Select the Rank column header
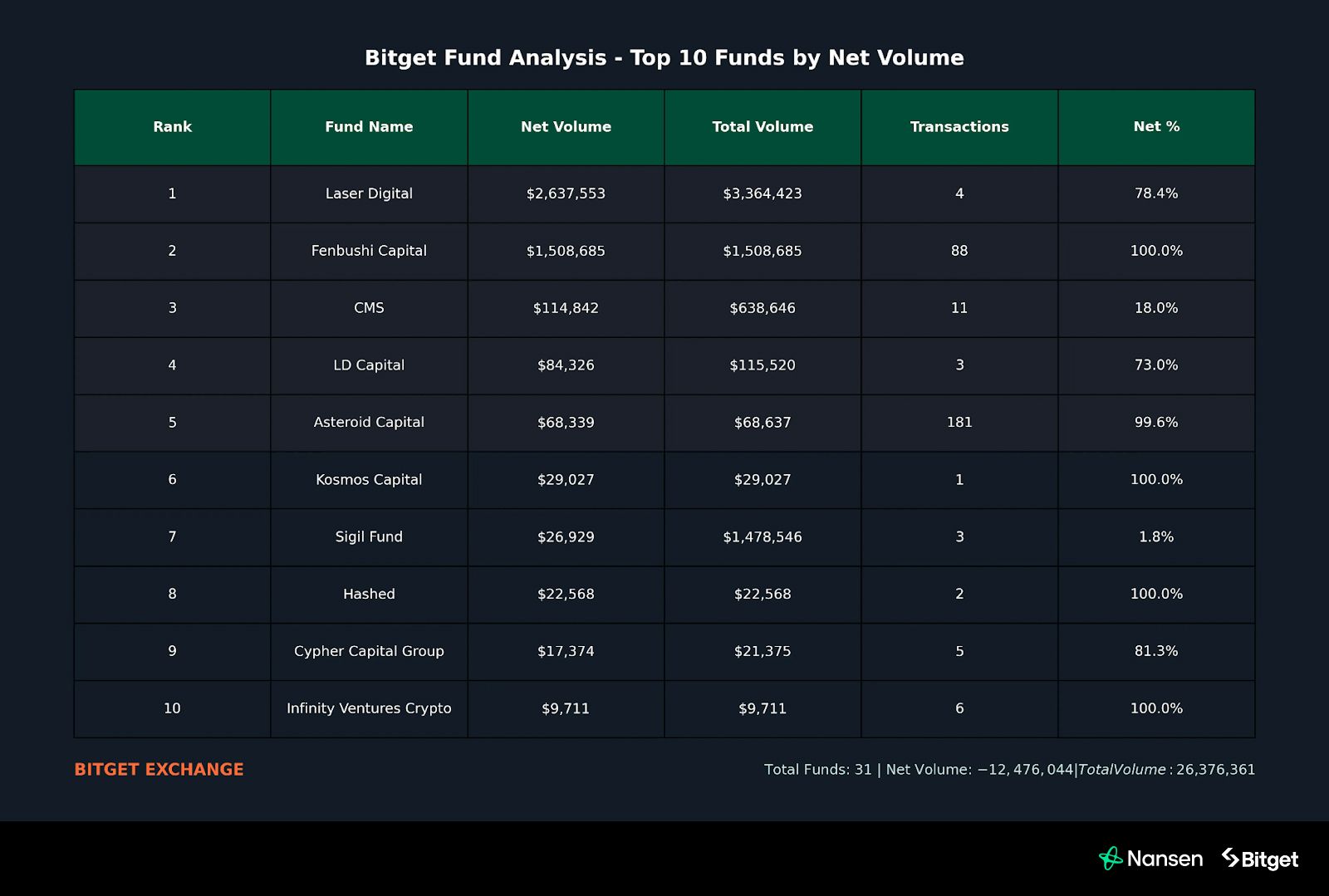 172,127
